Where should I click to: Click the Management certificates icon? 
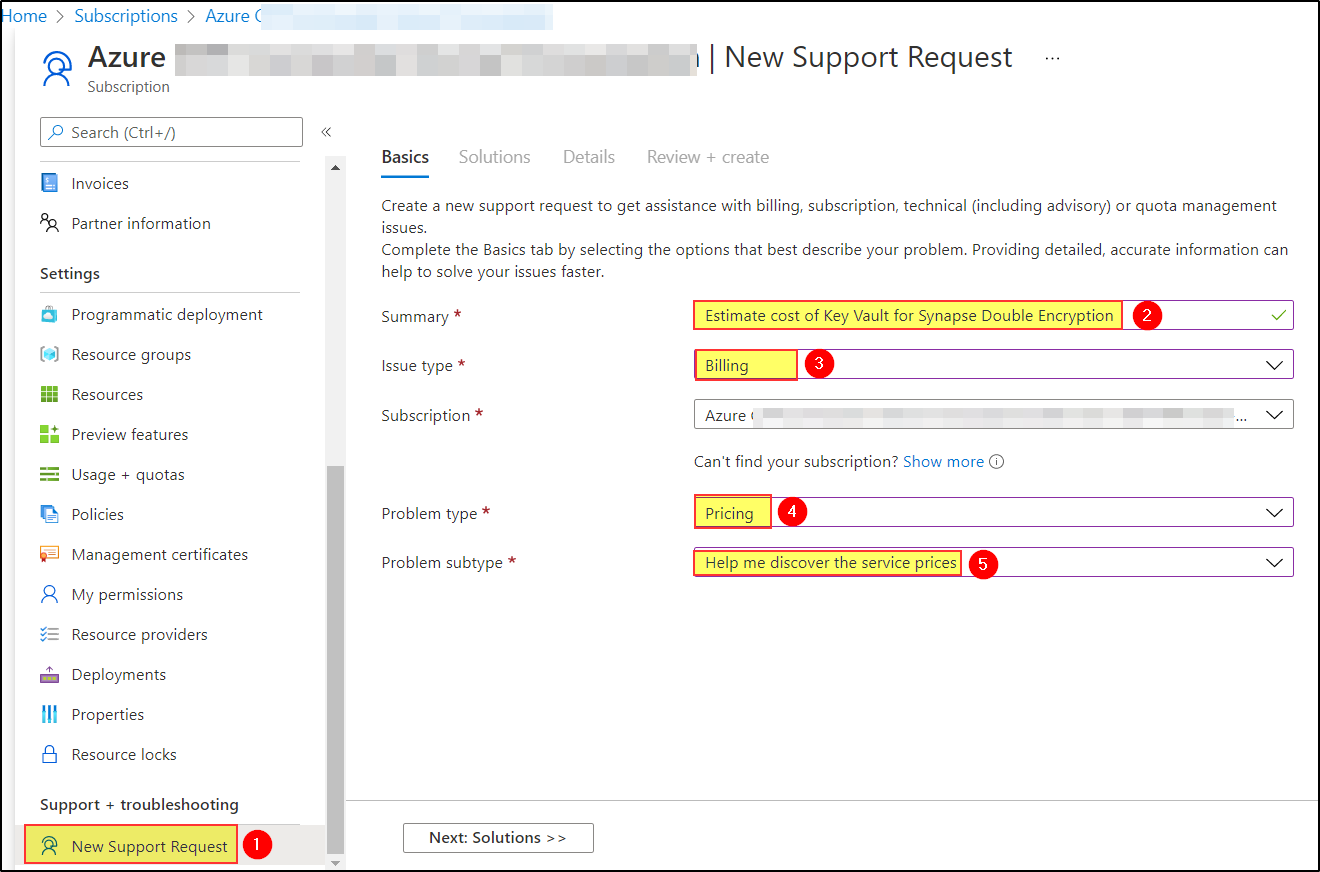coord(49,554)
